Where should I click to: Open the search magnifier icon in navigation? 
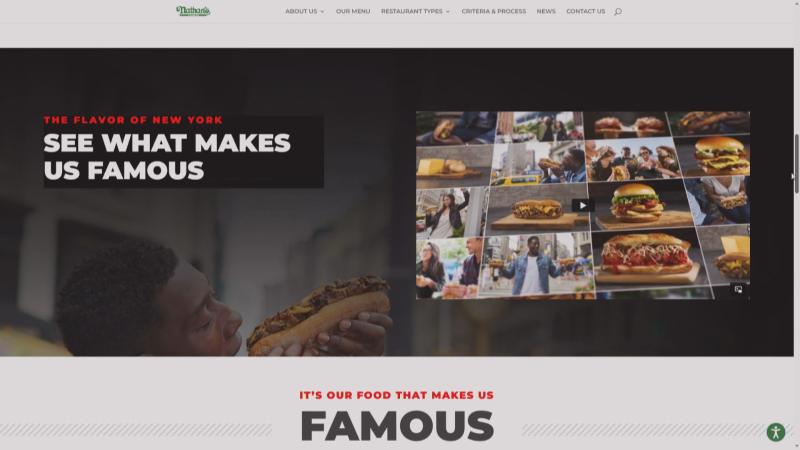coord(618,11)
